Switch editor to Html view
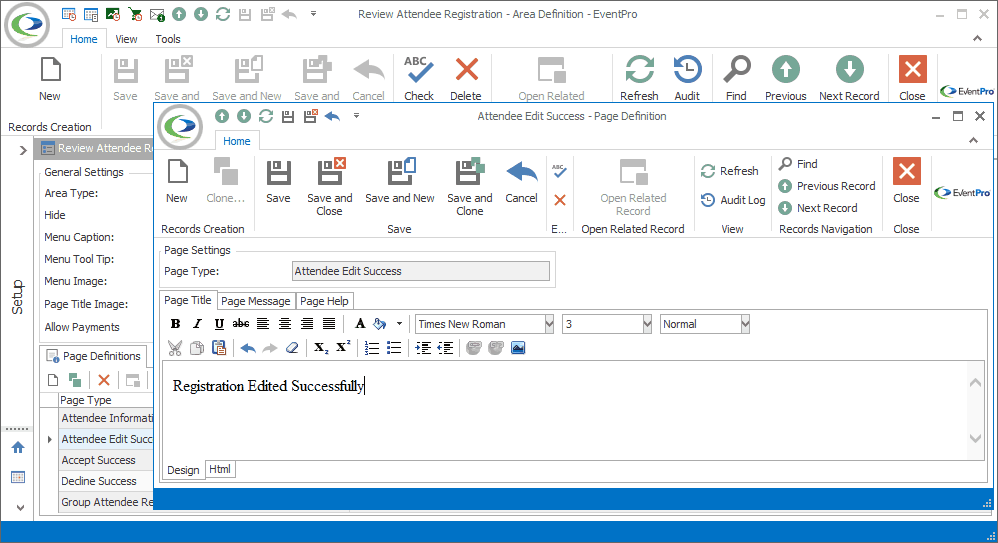The height and width of the screenshot is (543, 998). pyautogui.click(x=220, y=469)
